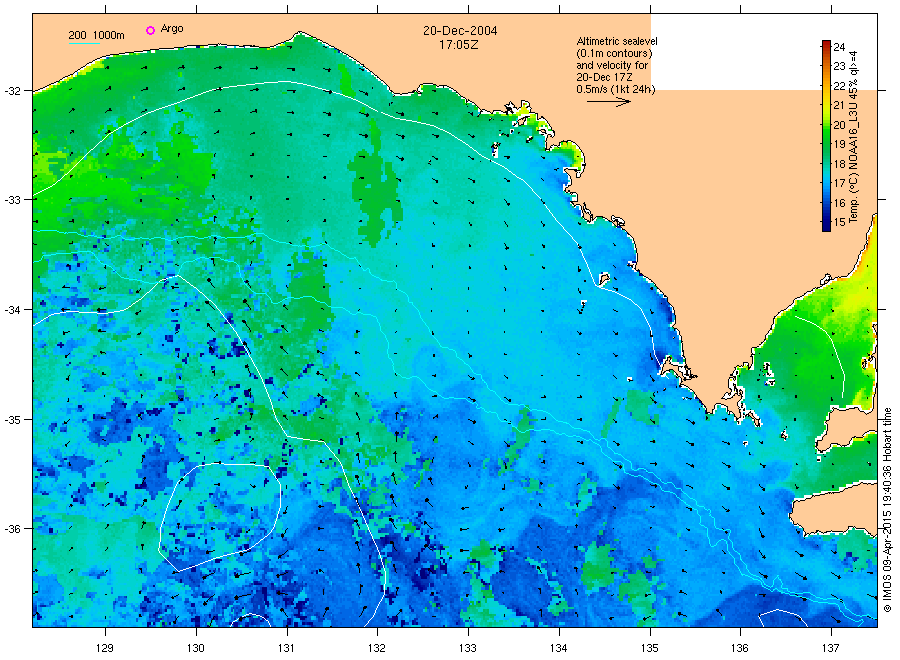This screenshot has height=660, width=900.
Task: Click the longitude axis label 136
Action: tap(740, 648)
